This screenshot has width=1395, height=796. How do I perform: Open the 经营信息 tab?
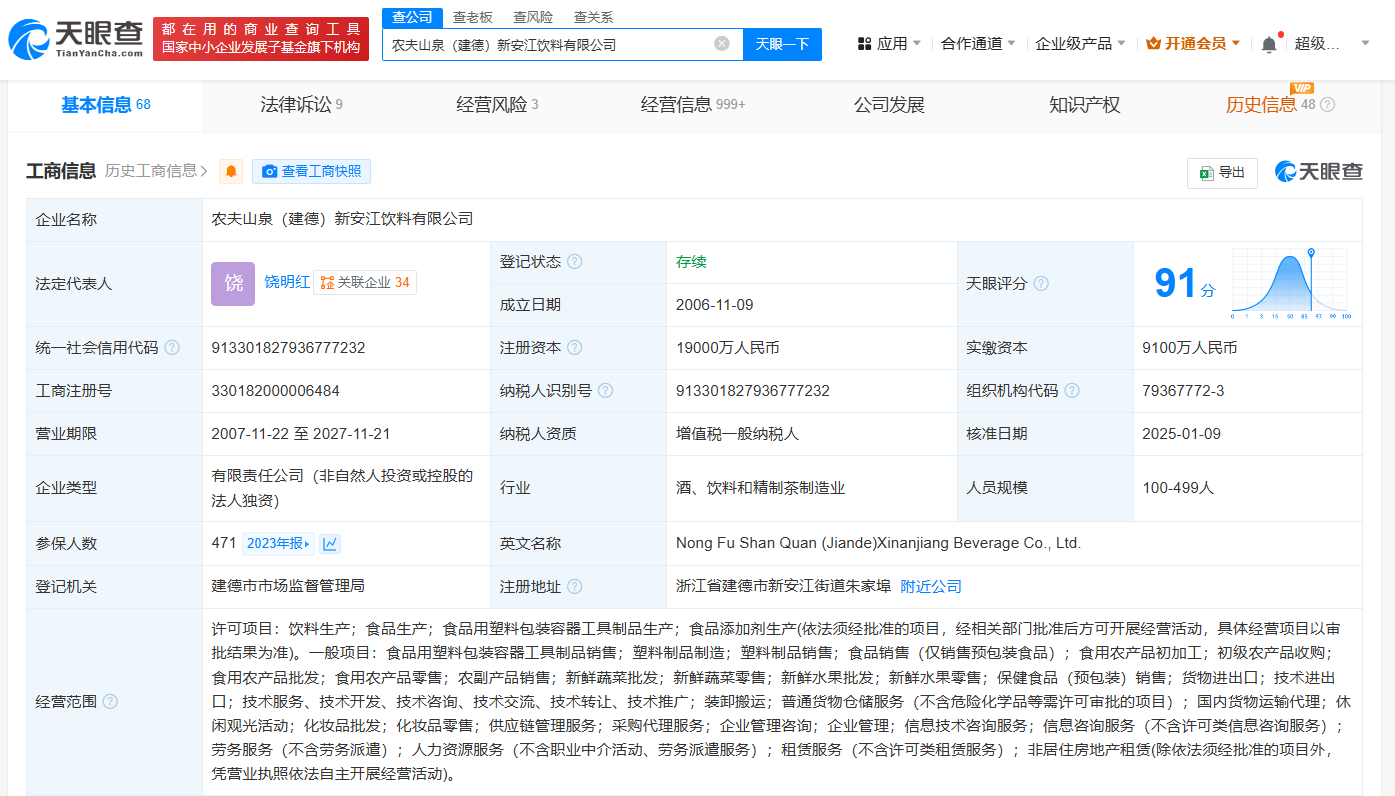tap(693, 105)
